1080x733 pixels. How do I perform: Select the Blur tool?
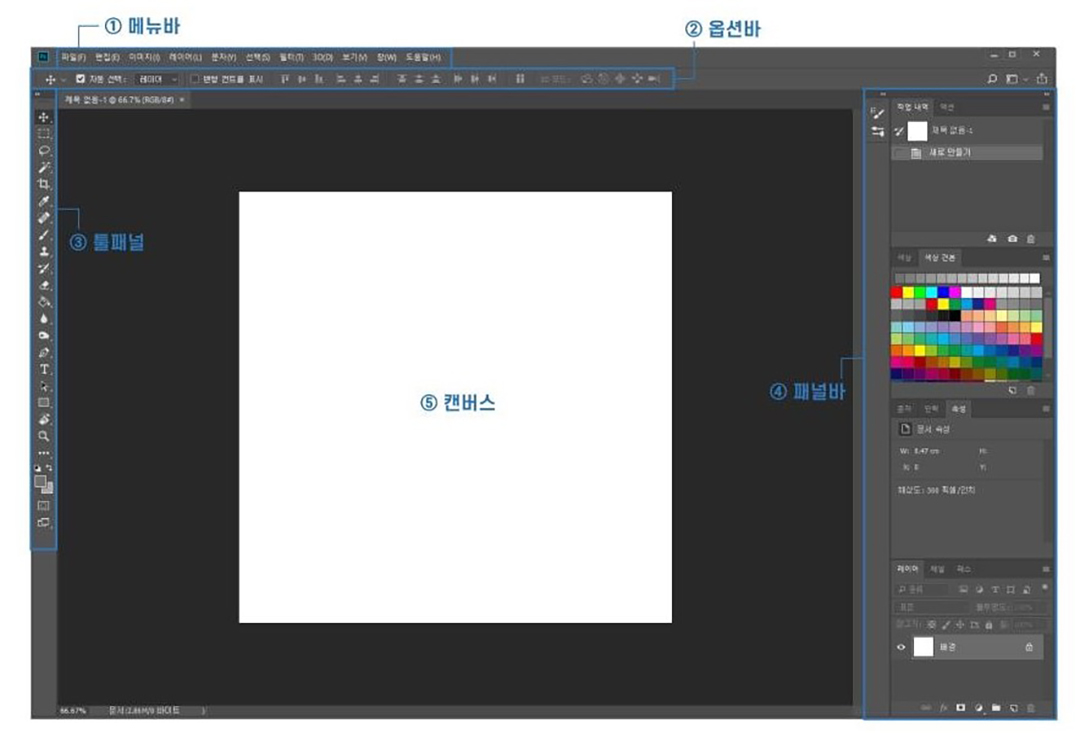tap(43, 318)
